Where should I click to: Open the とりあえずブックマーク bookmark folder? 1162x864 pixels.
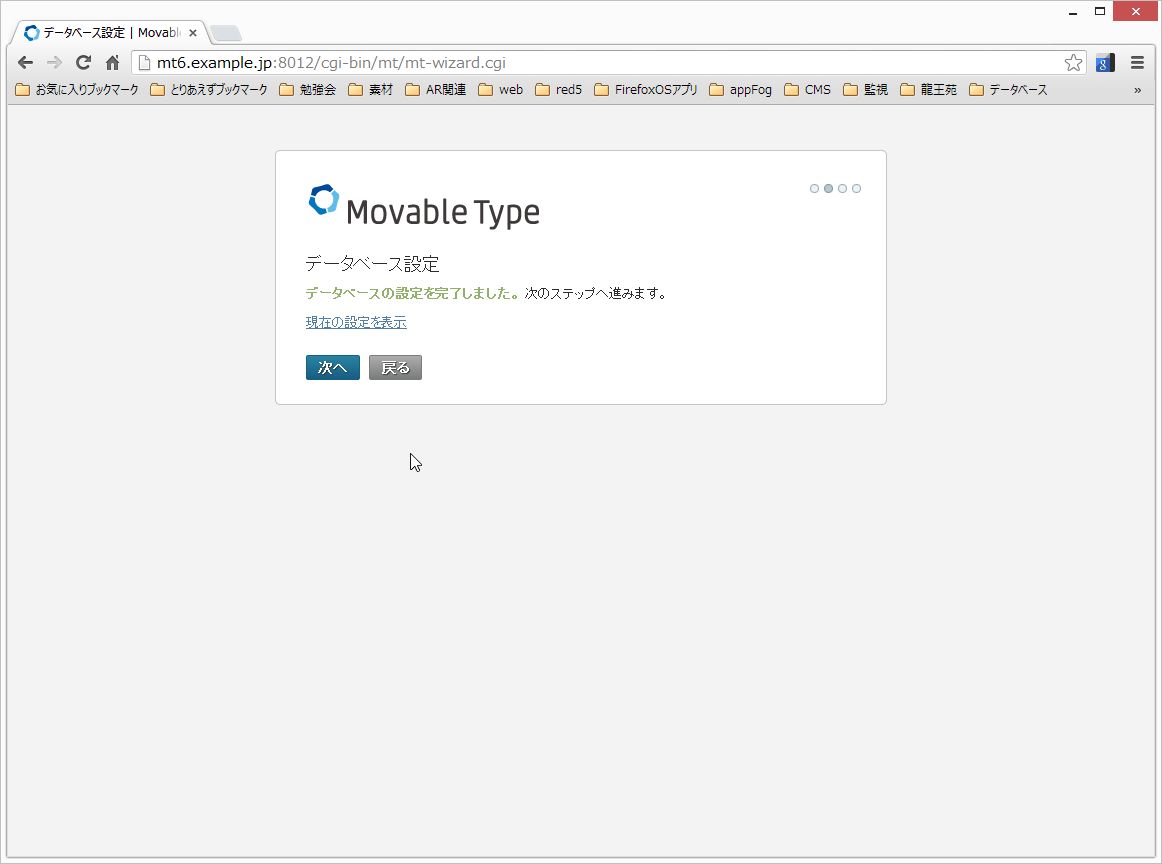point(209,90)
